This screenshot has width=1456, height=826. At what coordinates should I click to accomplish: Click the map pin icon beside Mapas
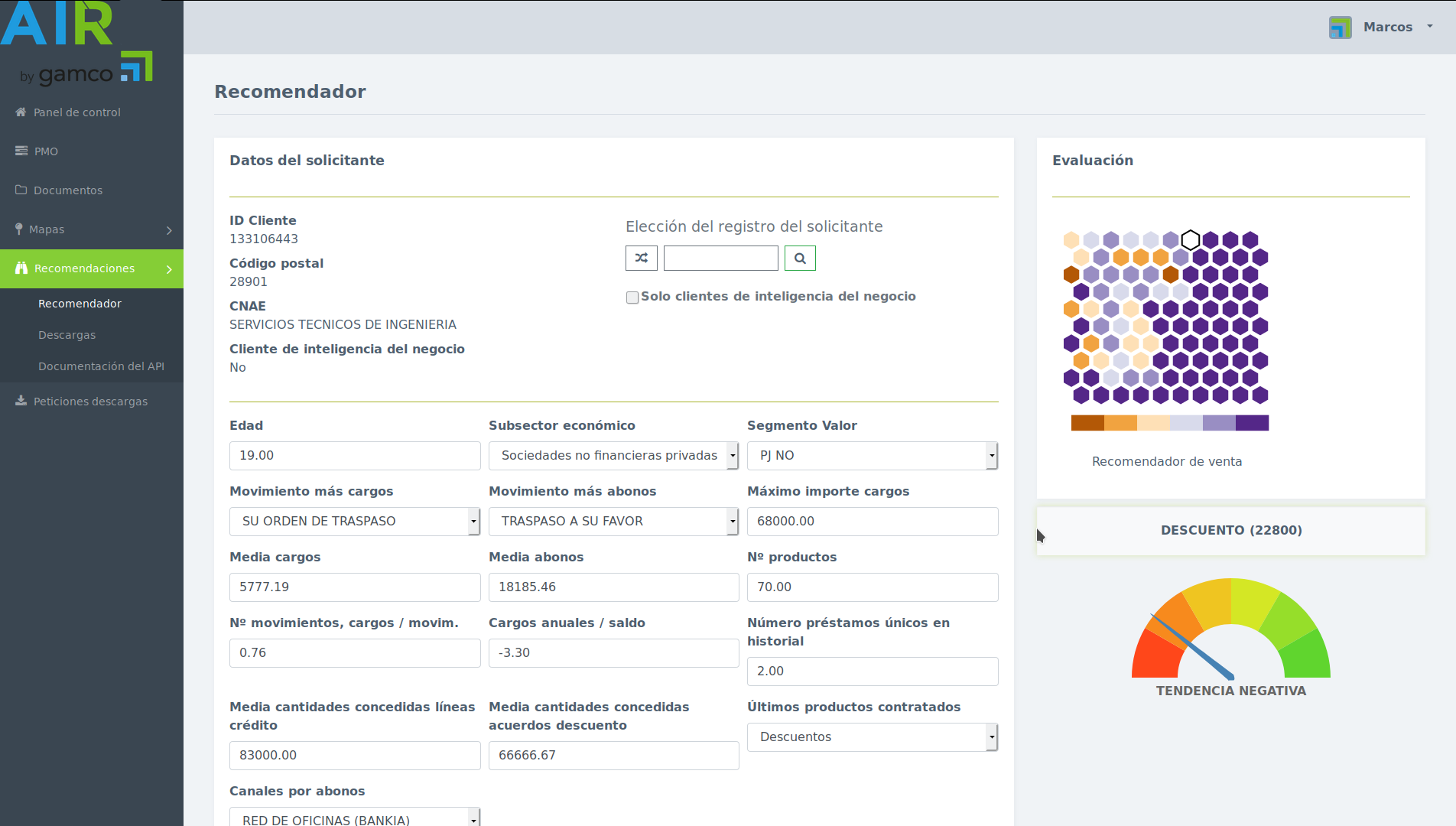click(19, 229)
